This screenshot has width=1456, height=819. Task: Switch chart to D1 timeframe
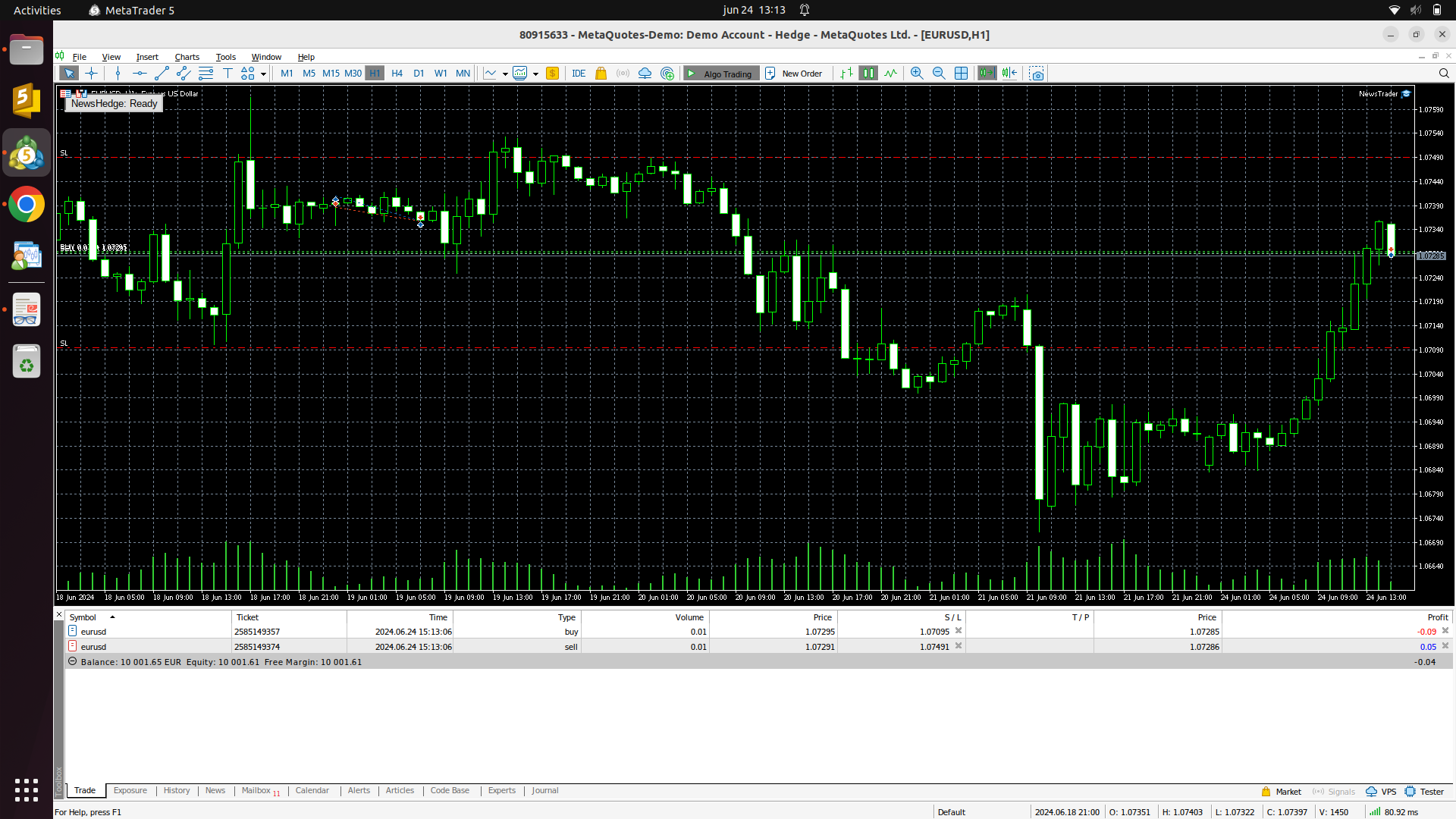[419, 74]
